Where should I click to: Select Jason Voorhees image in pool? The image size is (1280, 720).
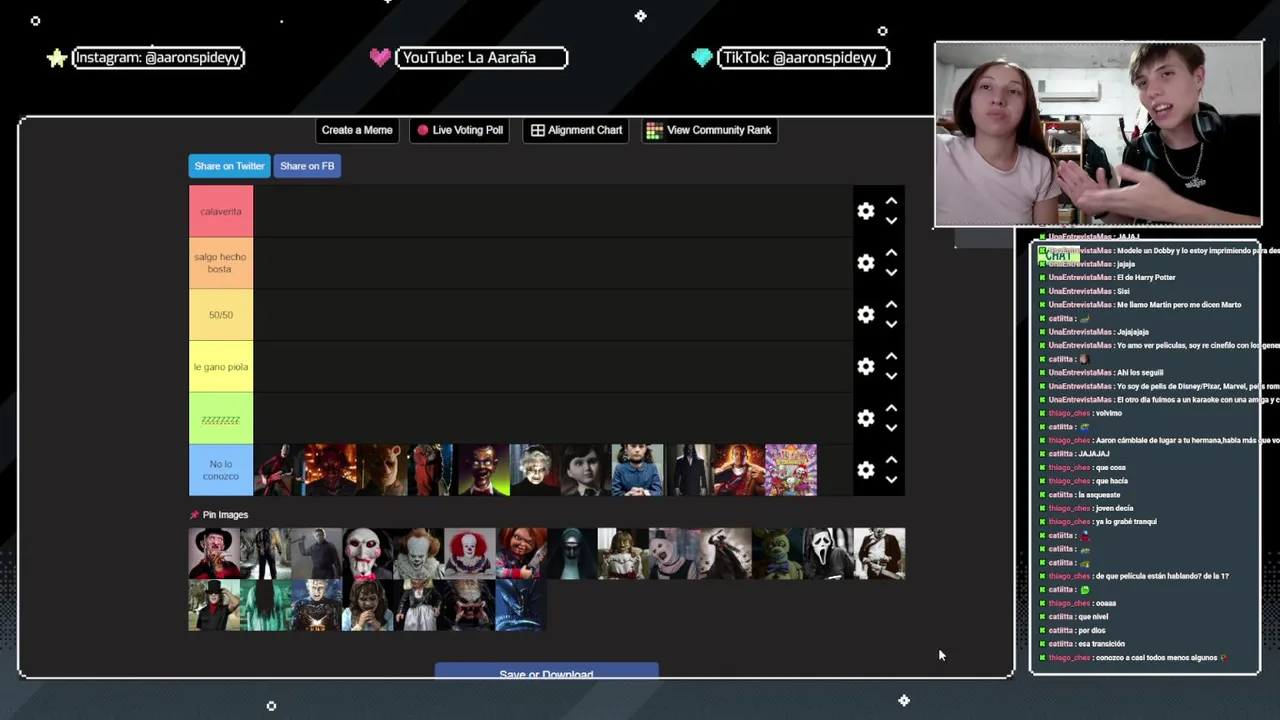point(265,554)
